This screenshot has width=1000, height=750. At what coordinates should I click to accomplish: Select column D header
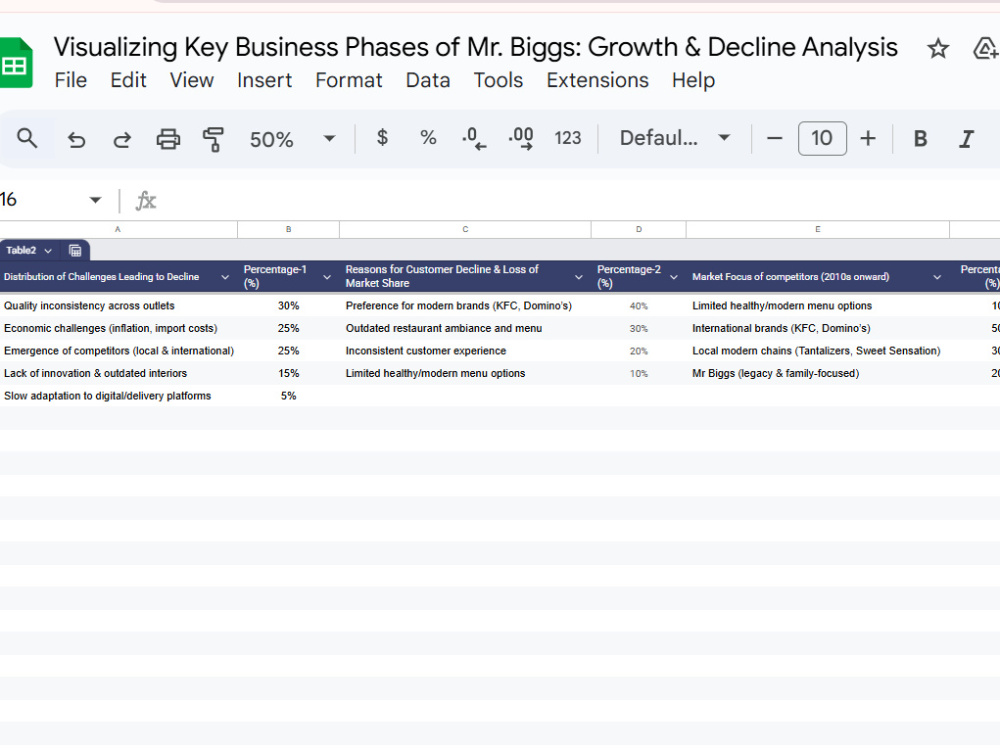[638, 230]
